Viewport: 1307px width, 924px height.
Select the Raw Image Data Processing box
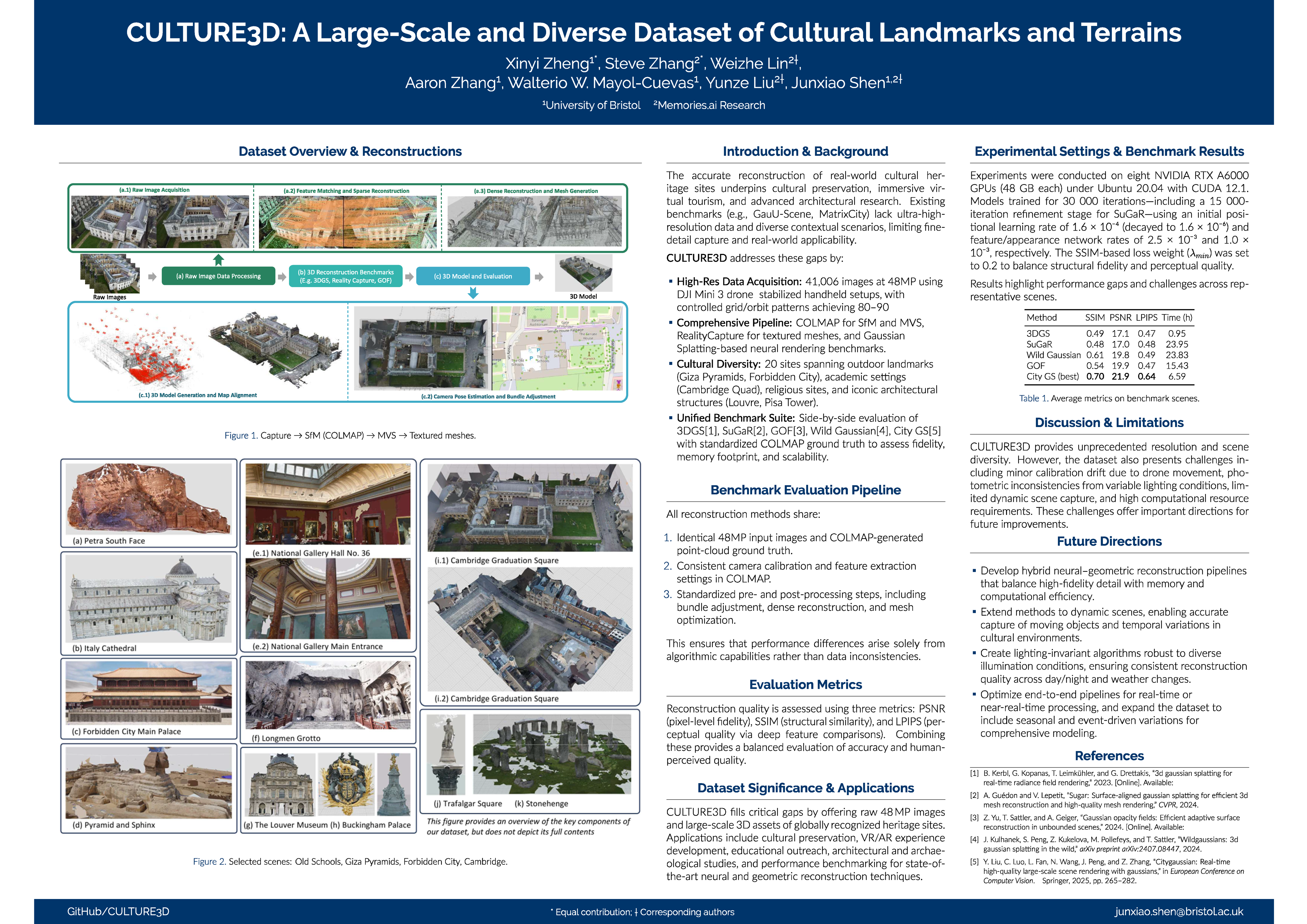(218, 276)
